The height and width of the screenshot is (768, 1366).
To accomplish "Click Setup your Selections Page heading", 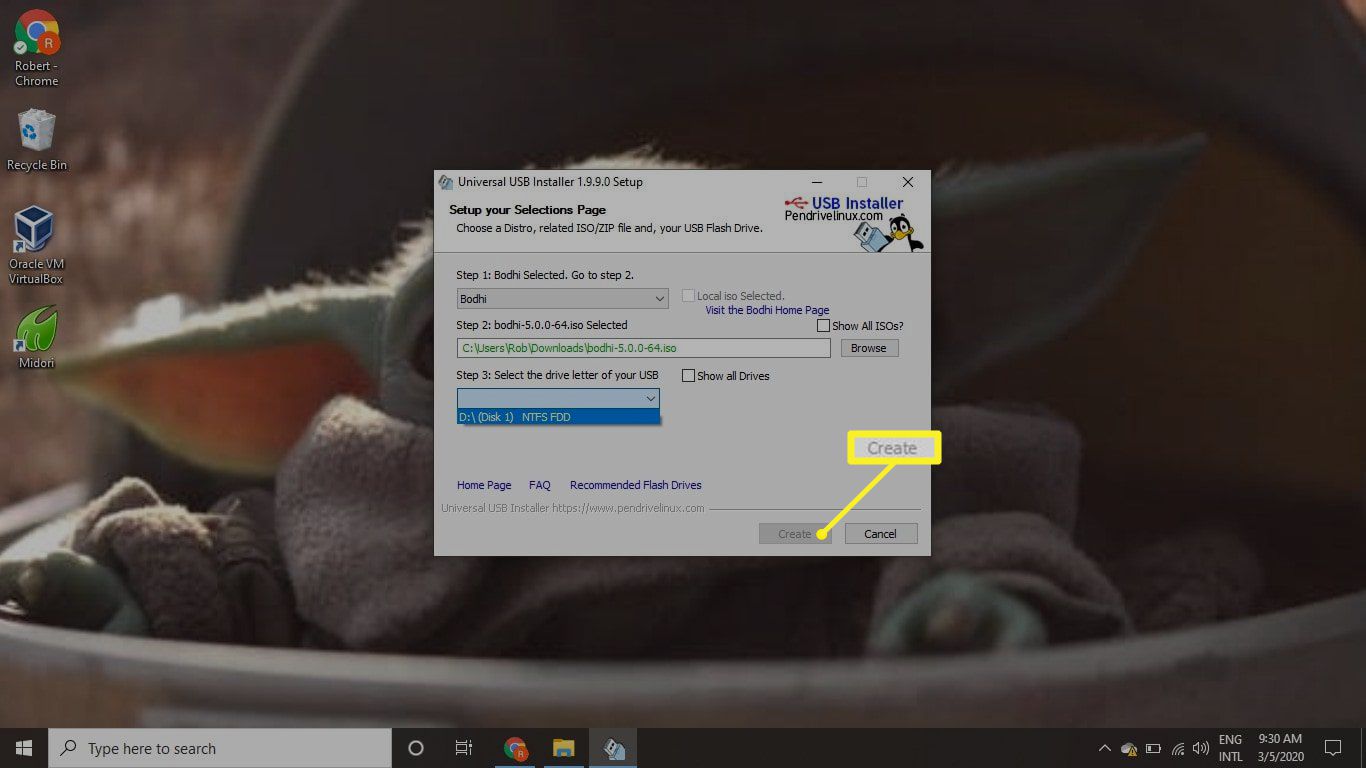I will pos(527,210).
